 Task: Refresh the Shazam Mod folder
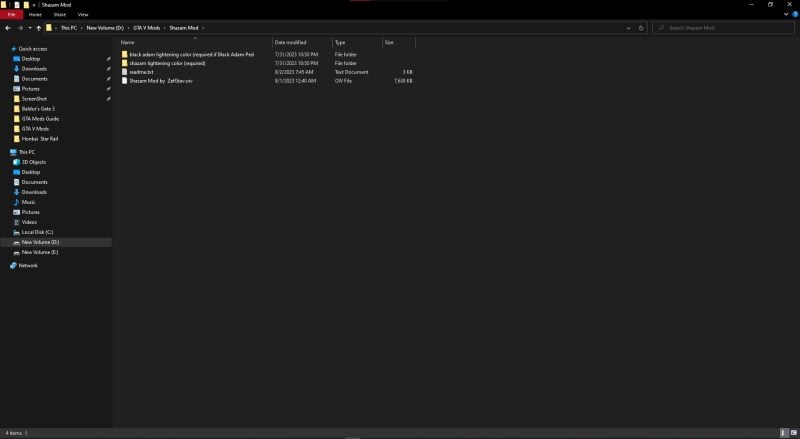641,28
